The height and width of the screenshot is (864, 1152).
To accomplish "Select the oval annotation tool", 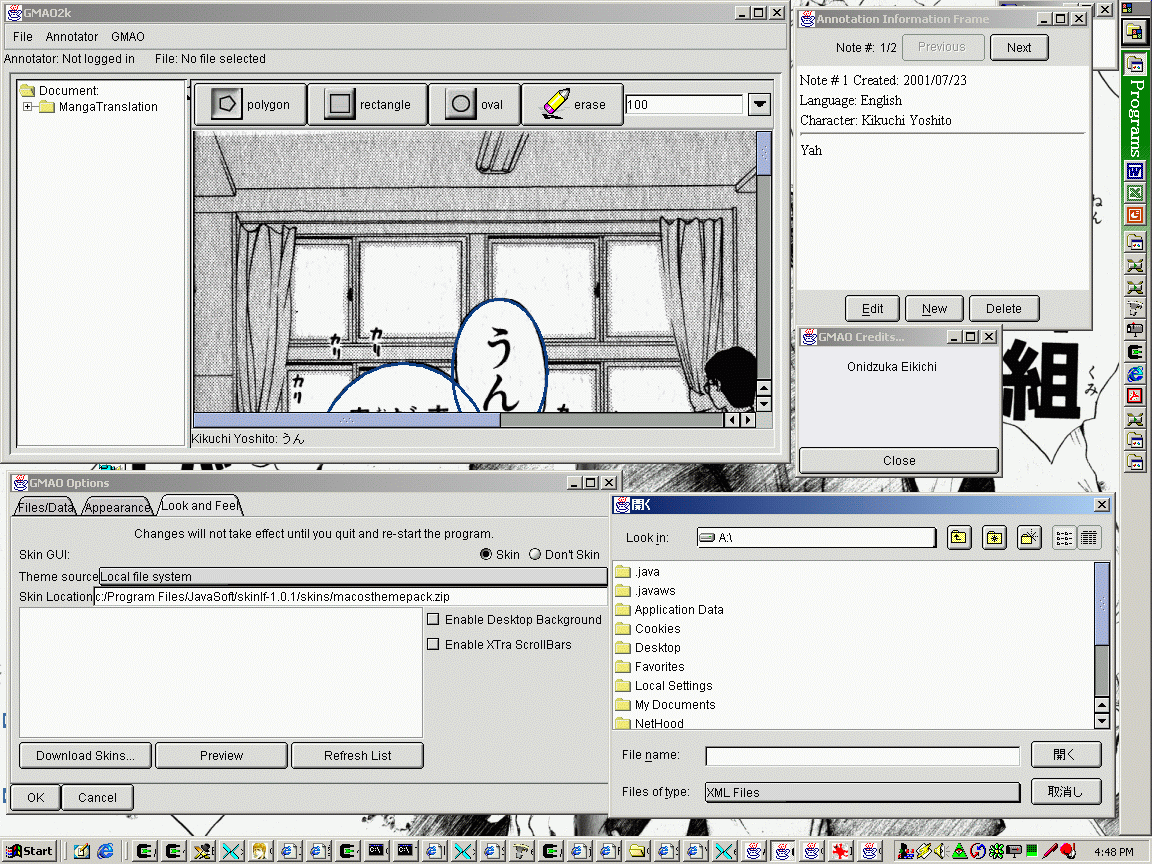I will pos(474,104).
